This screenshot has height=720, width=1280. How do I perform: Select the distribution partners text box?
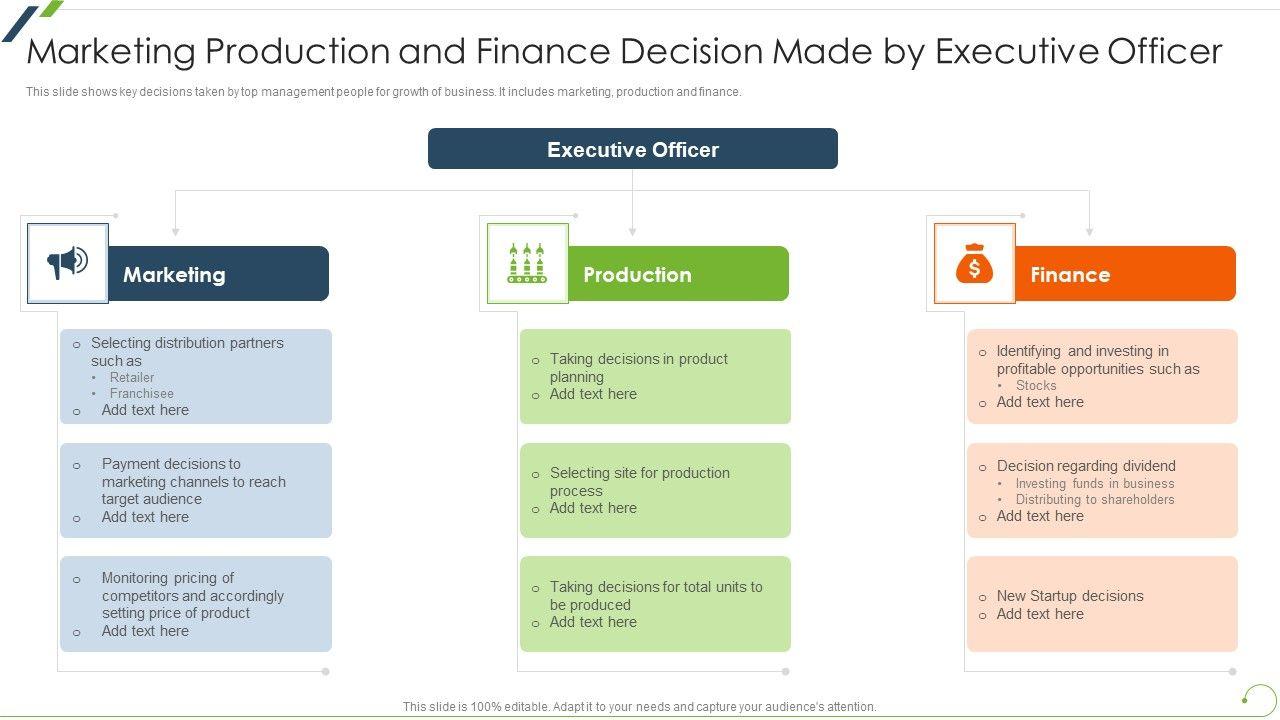(x=196, y=376)
